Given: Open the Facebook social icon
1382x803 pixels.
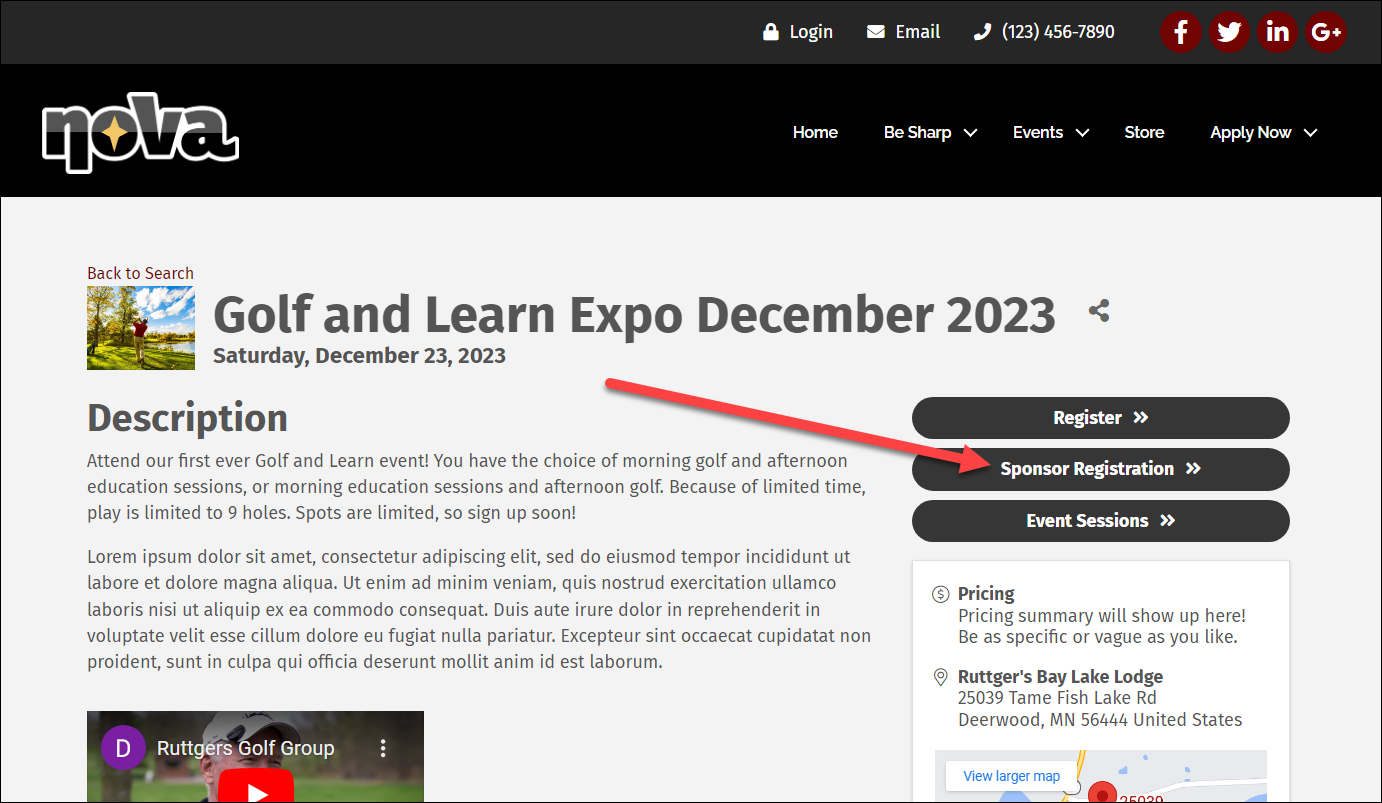Looking at the screenshot, I should click(1180, 32).
